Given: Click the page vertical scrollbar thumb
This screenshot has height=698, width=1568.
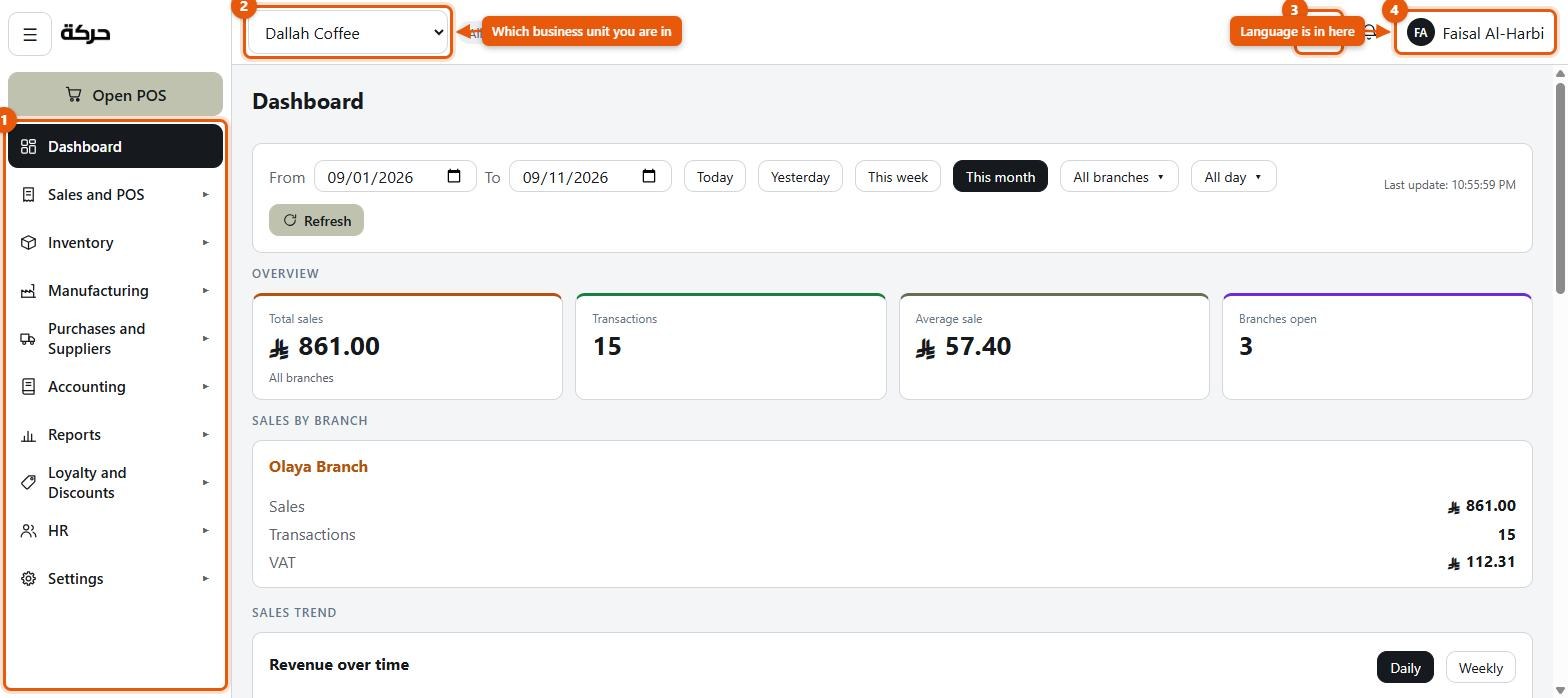Looking at the screenshot, I should (1560, 189).
